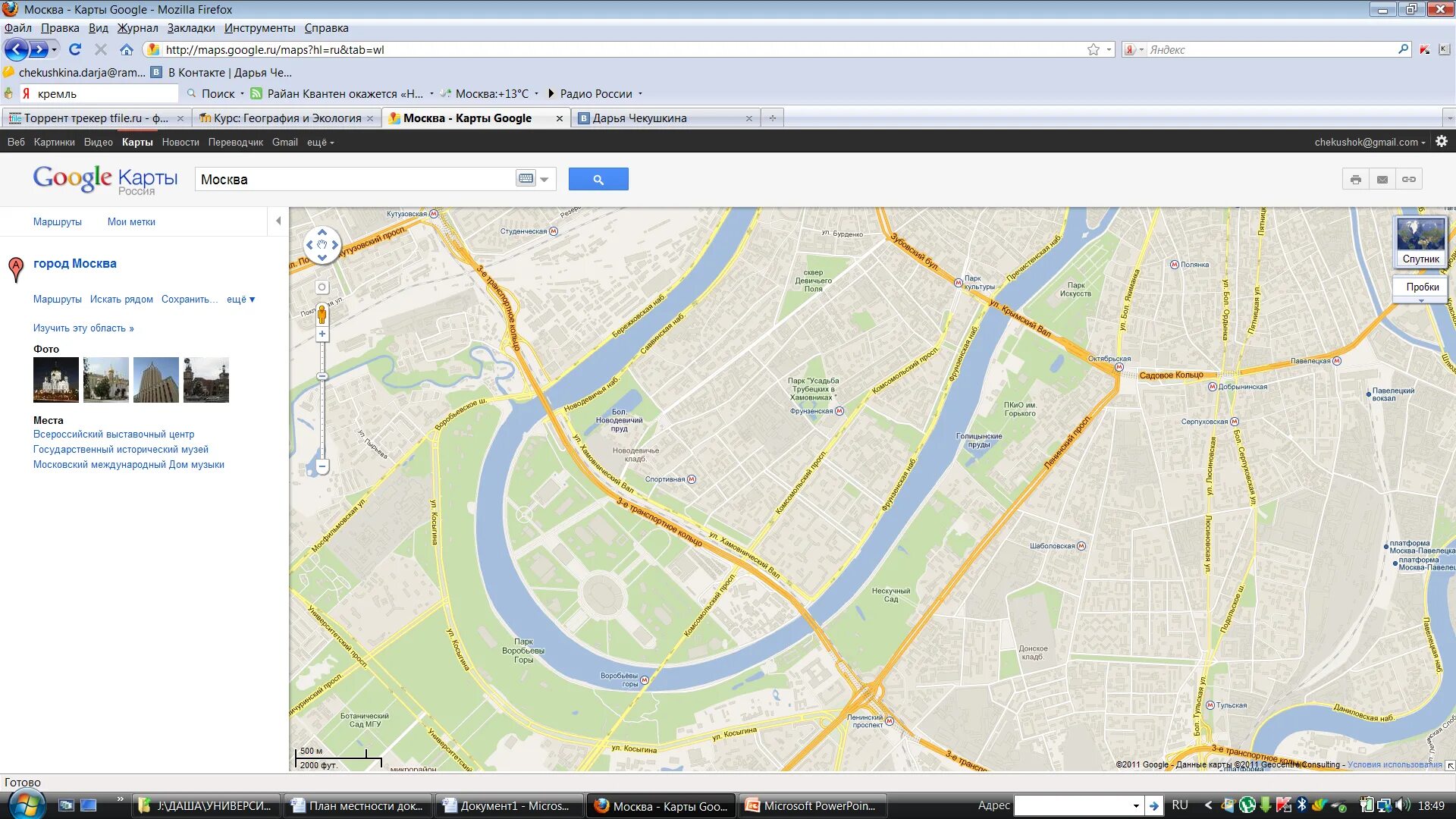Open the history dropdown next to navigation arrows
Viewport: 1456px width, 819px height.
pyautogui.click(x=54, y=50)
